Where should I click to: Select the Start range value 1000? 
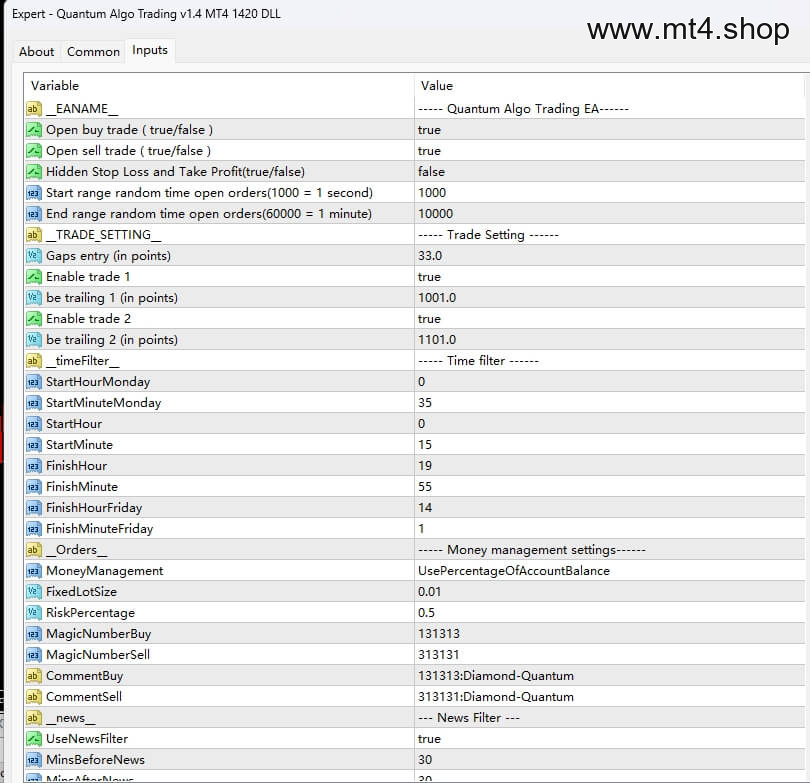(432, 193)
